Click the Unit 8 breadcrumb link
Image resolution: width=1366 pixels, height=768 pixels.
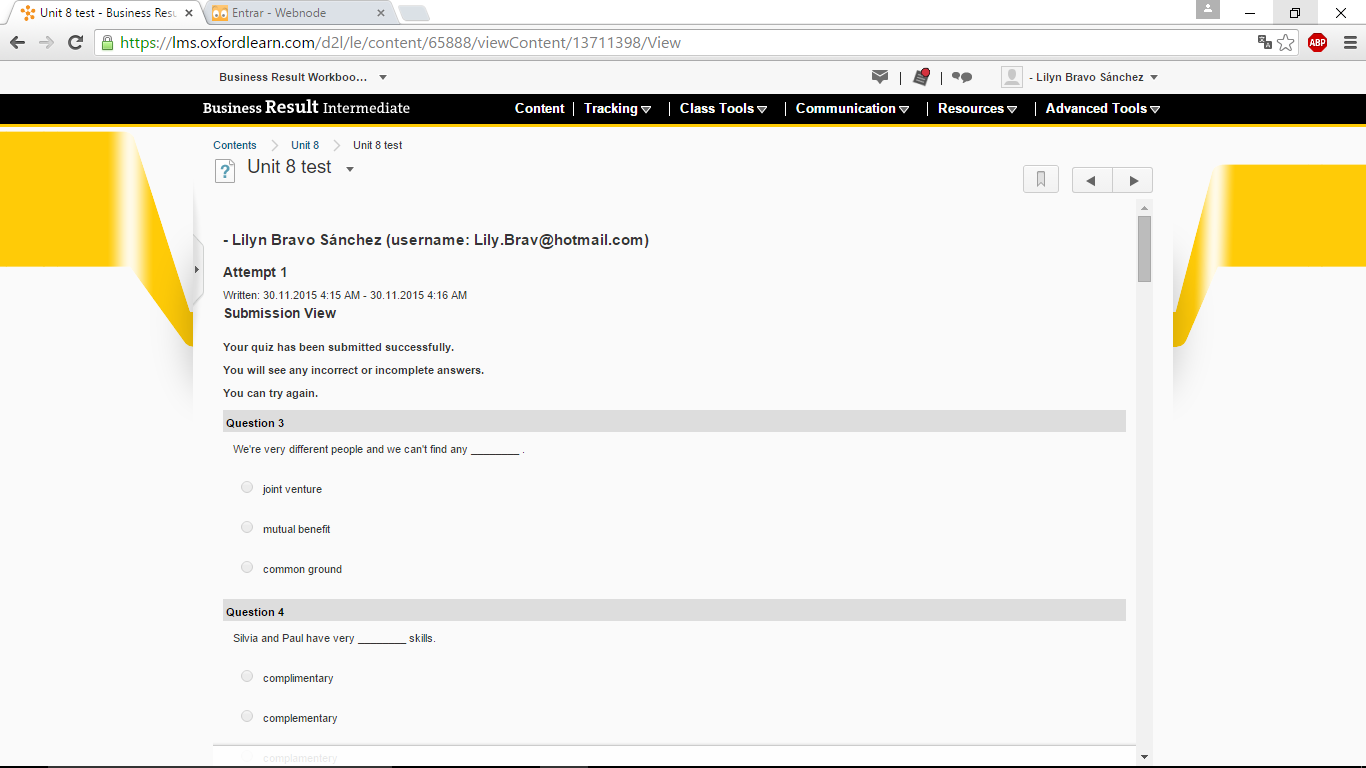click(x=305, y=145)
